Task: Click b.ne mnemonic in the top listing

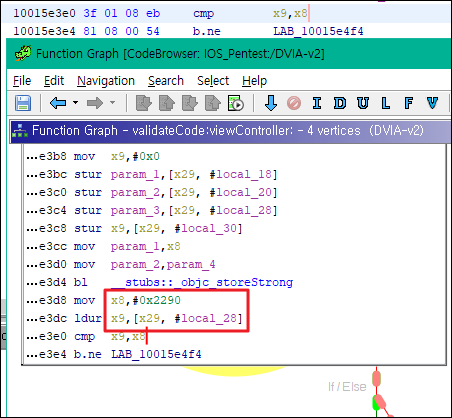Action: pyautogui.click(x=207, y=31)
